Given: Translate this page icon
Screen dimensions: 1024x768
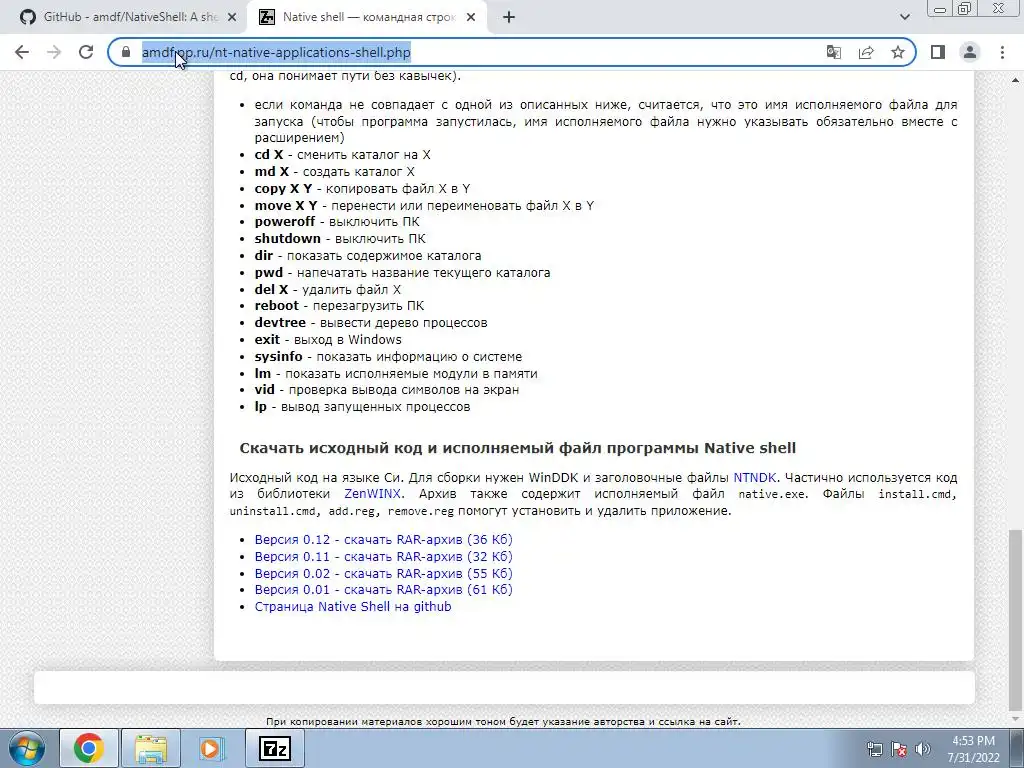Looking at the screenshot, I should pyautogui.click(x=834, y=52).
